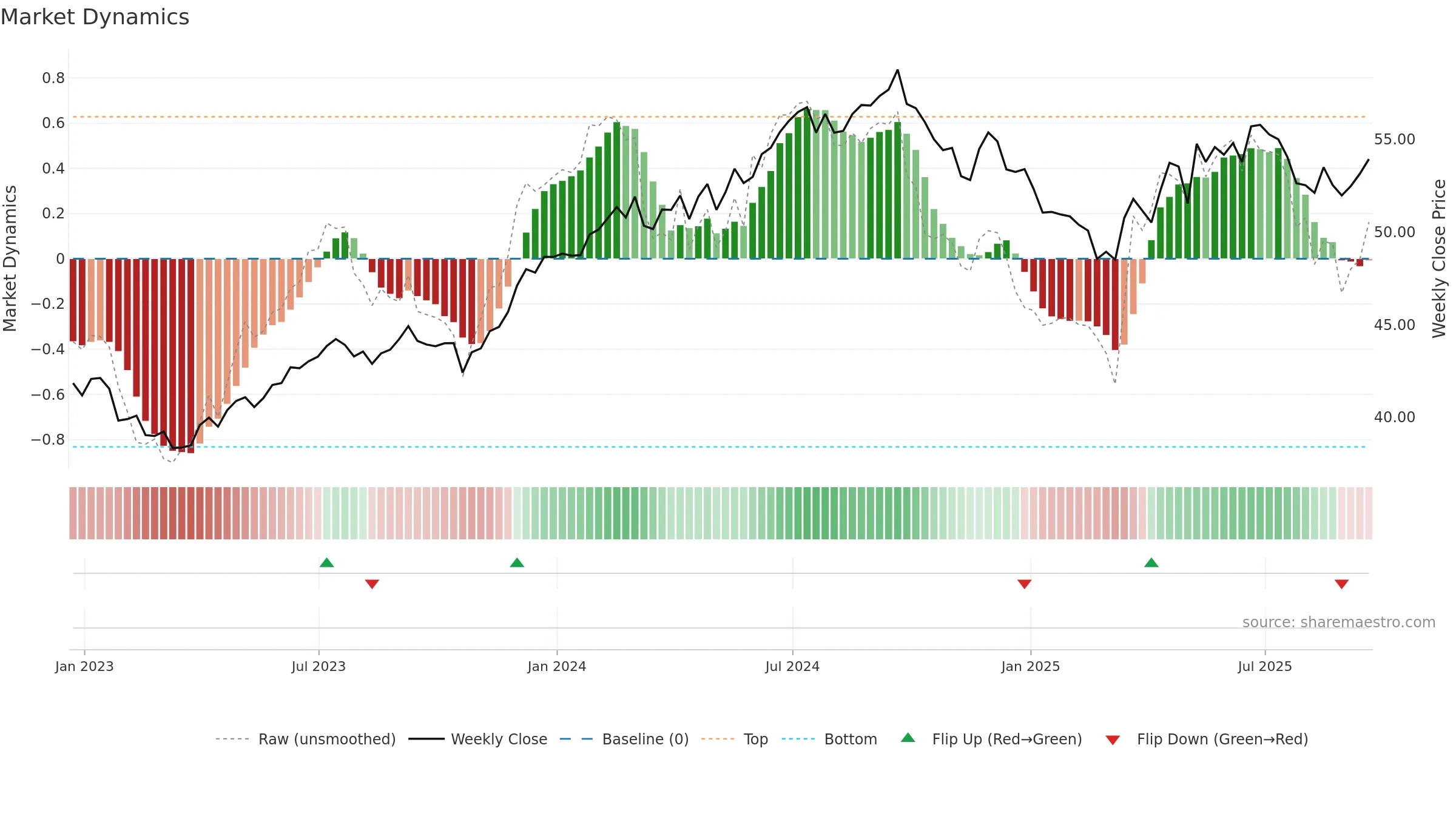Click the deepest dark red bar near −0.85

coord(190,356)
